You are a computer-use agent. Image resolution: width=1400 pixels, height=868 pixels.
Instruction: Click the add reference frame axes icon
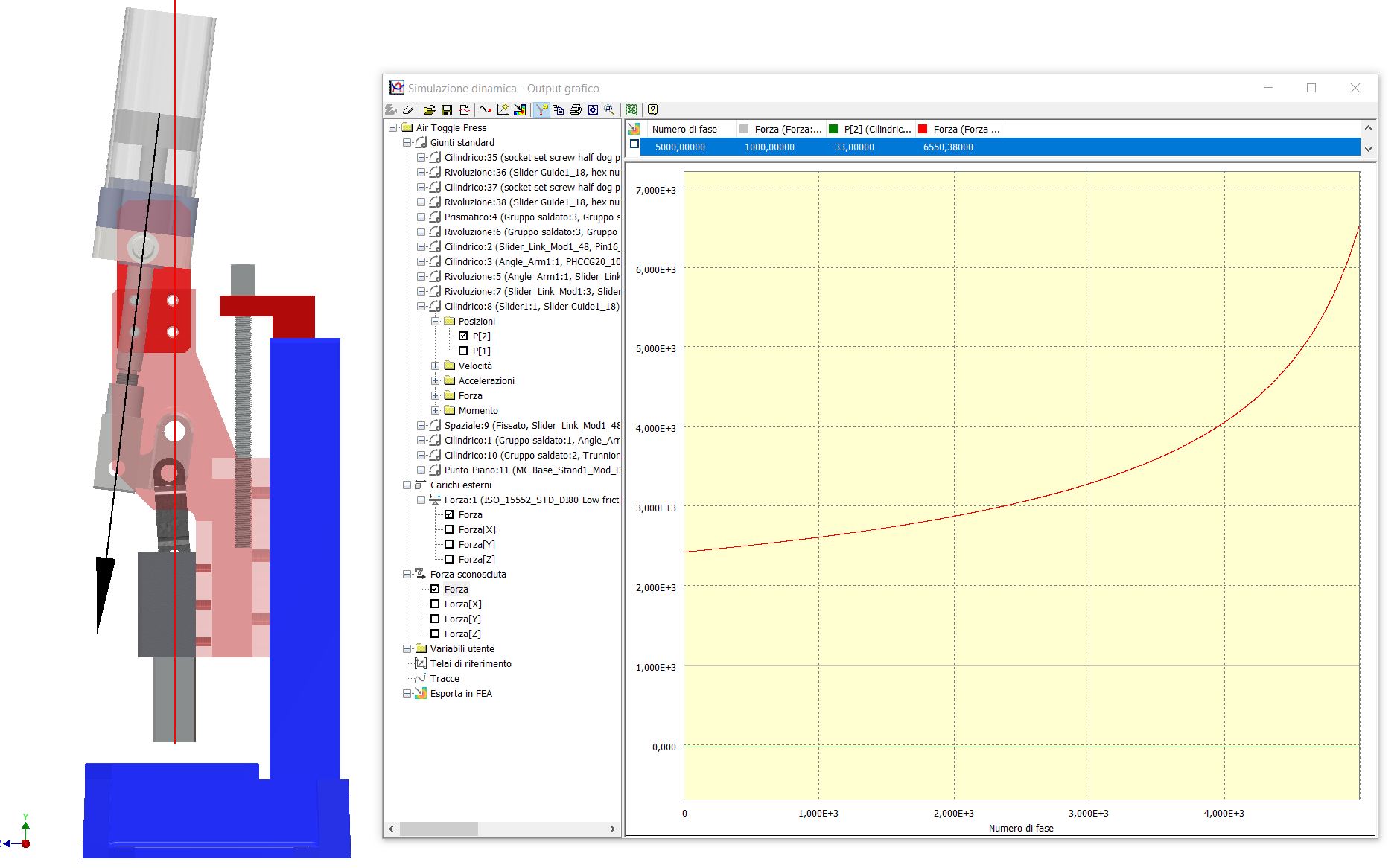503,109
